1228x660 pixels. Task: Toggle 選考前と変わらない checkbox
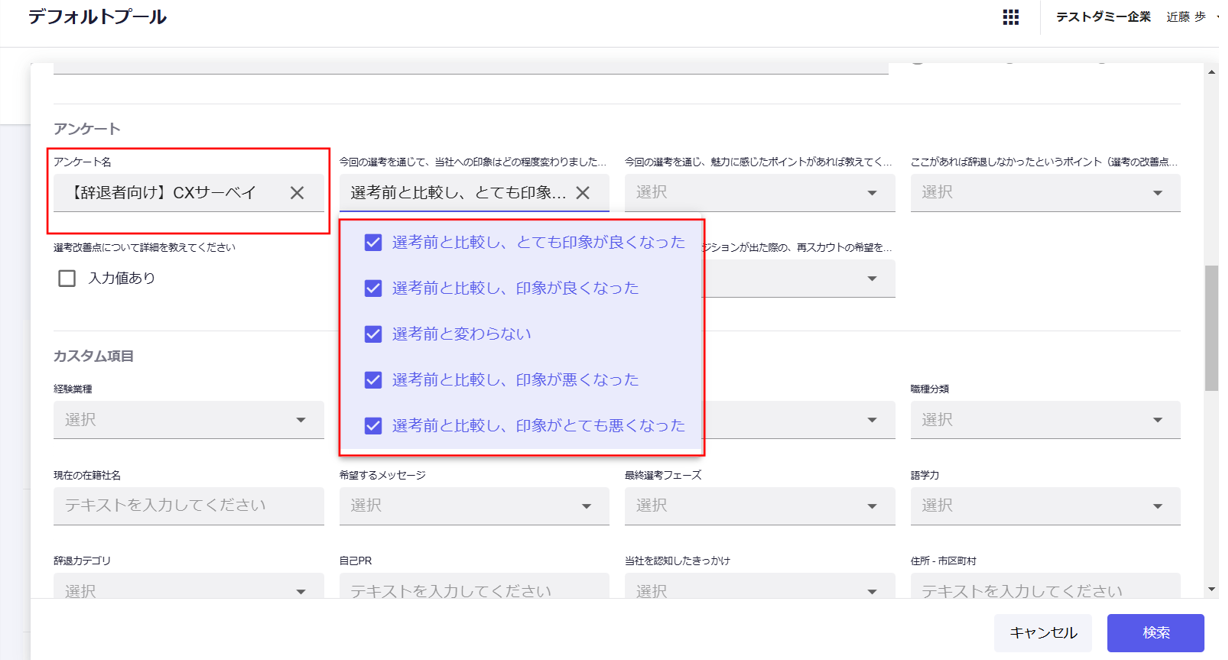373,334
